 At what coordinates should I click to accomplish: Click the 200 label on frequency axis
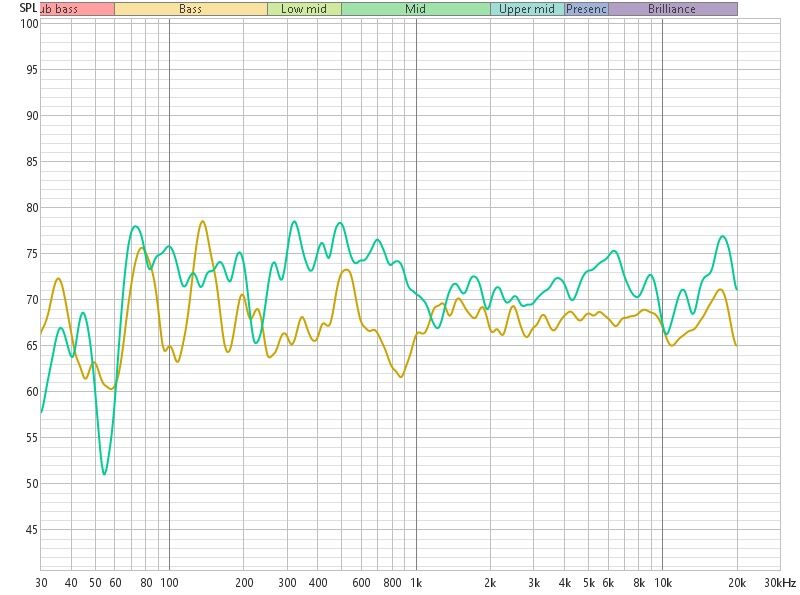(x=244, y=583)
